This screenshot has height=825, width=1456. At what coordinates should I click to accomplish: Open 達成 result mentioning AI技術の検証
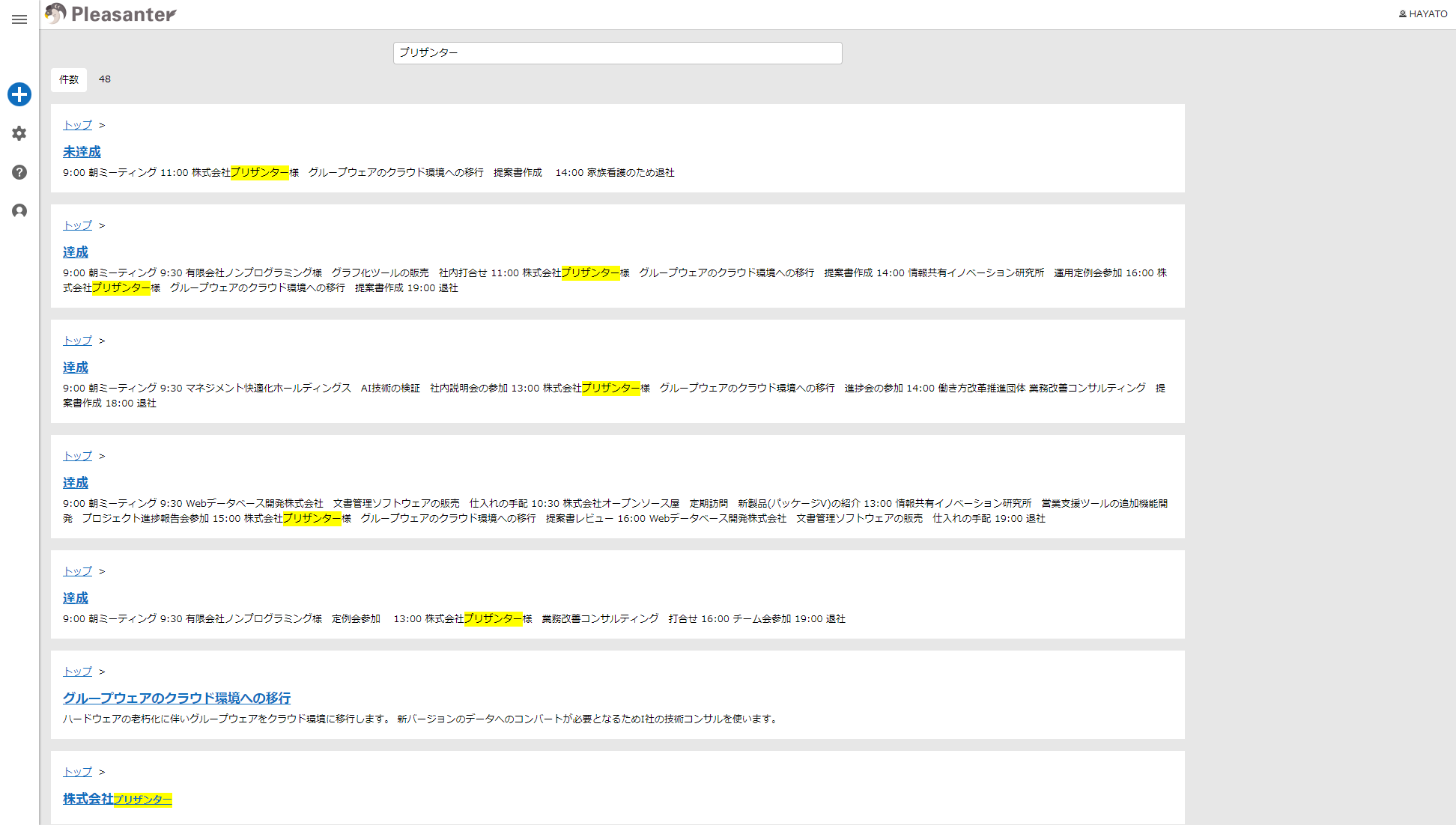pos(76,368)
